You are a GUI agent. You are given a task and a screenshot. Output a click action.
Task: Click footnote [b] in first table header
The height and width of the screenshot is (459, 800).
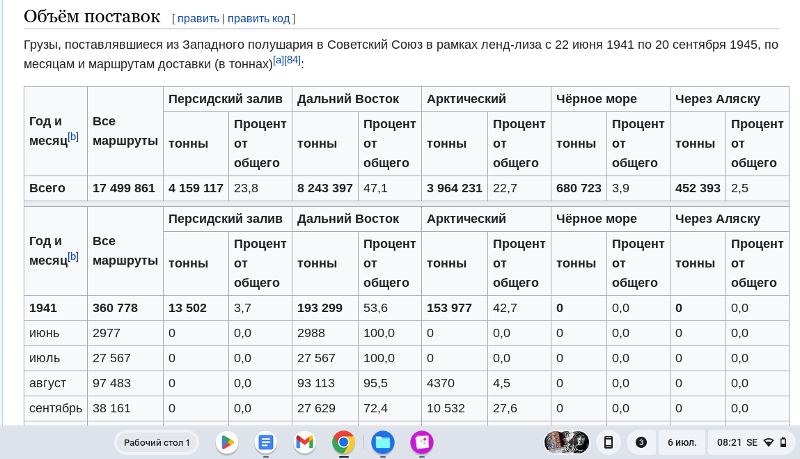click(73, 136)
